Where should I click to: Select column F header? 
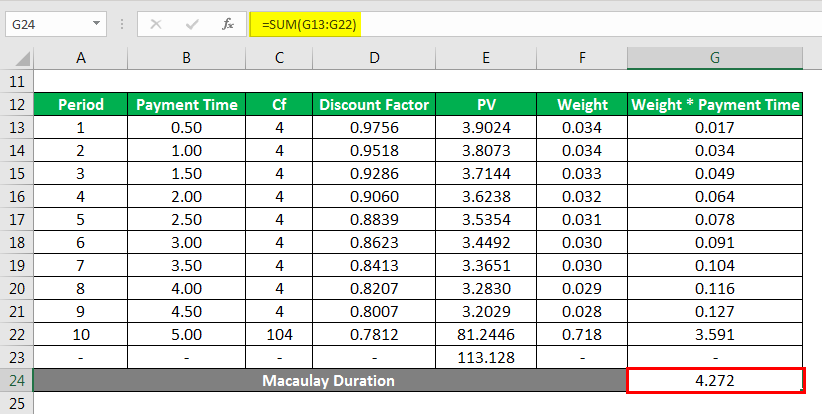click(x=582, y=58)
